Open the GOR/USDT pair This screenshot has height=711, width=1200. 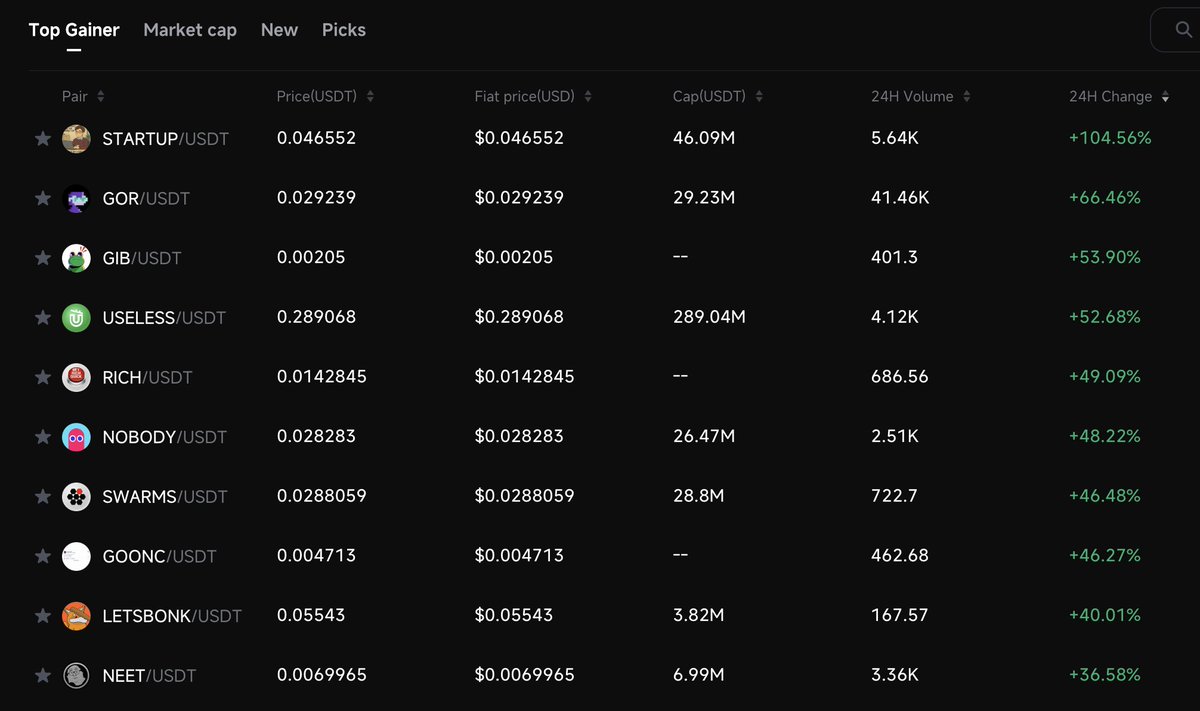point(146,199)
